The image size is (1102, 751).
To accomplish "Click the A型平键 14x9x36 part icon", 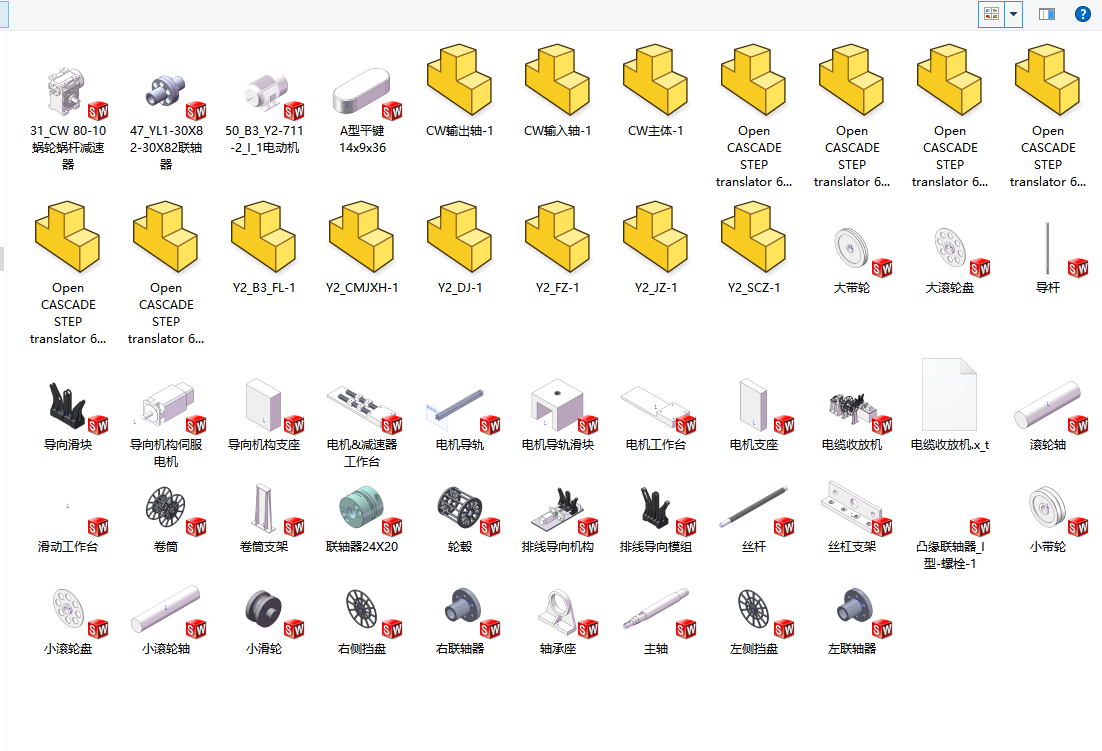I will pos(362,92).
